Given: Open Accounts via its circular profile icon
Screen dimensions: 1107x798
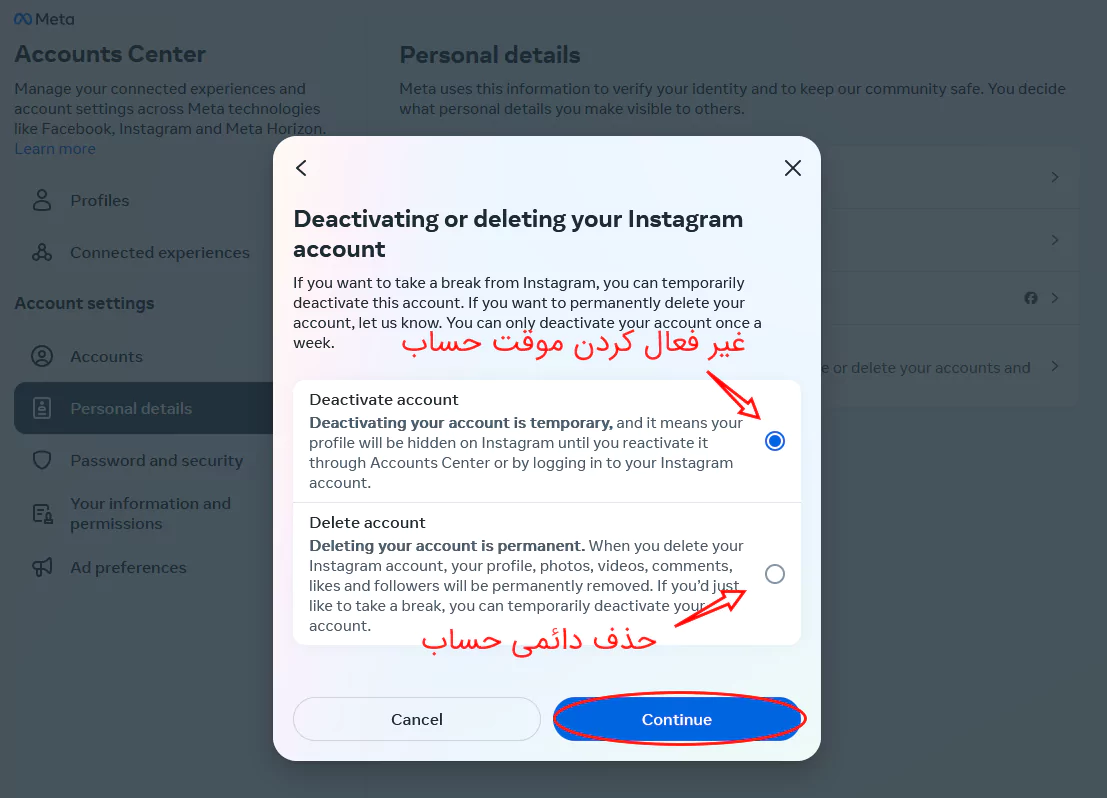Looking at the screenshot, I should pyautogui.click(x=41, y=356).
